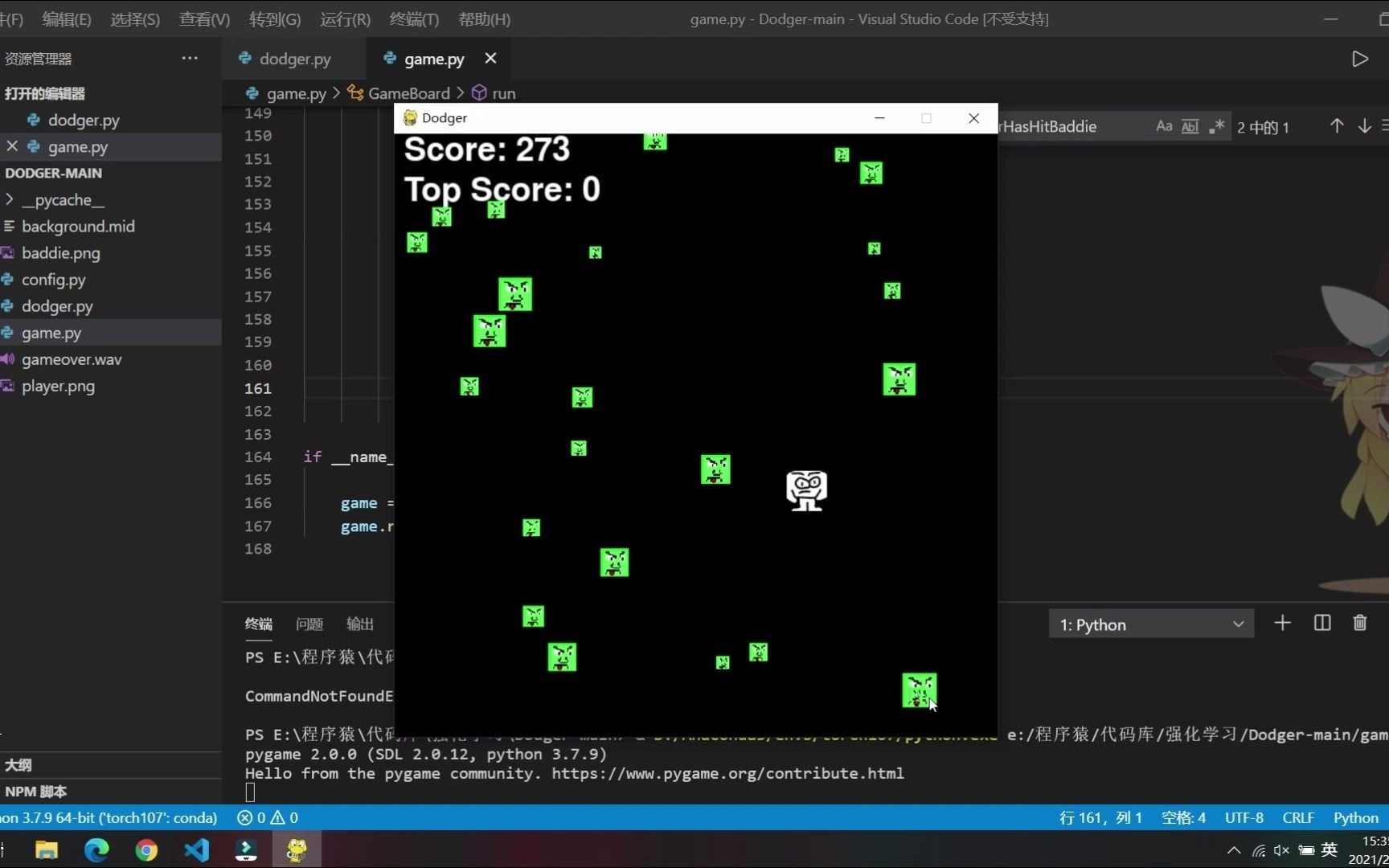Add a new terminal instance
The height and width of the screenshot is (868, 1389).
tap(1282, 623)
